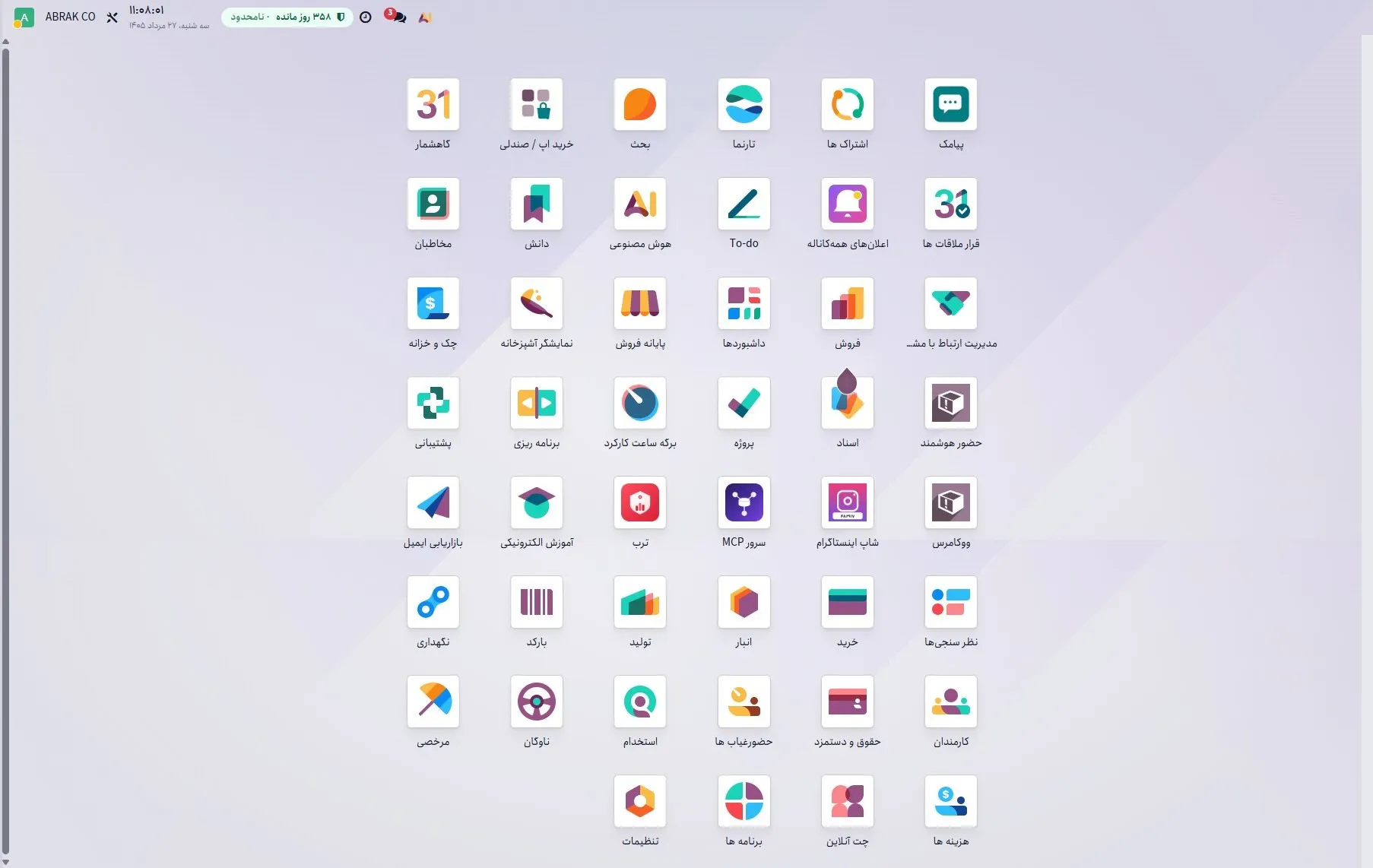Open the دانش knowledge app
The image size is (1373, 868).
(x=537, y=204)
